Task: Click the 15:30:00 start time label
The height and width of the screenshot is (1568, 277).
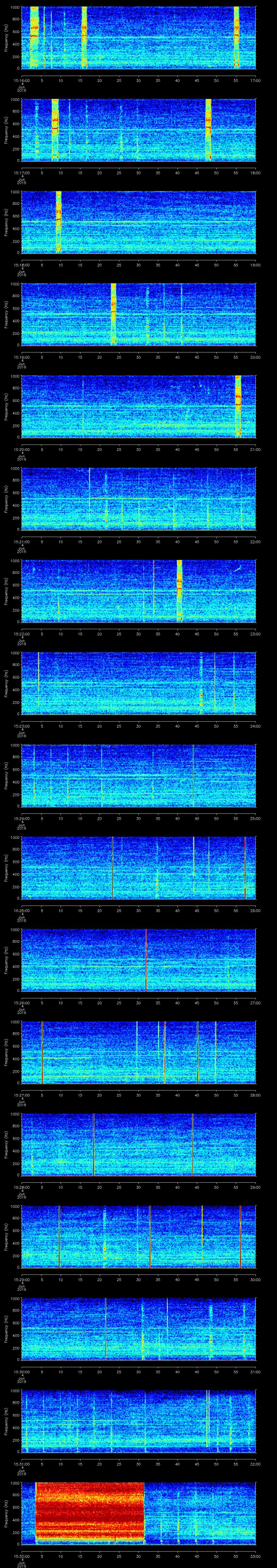Action: click(21, 1372)
